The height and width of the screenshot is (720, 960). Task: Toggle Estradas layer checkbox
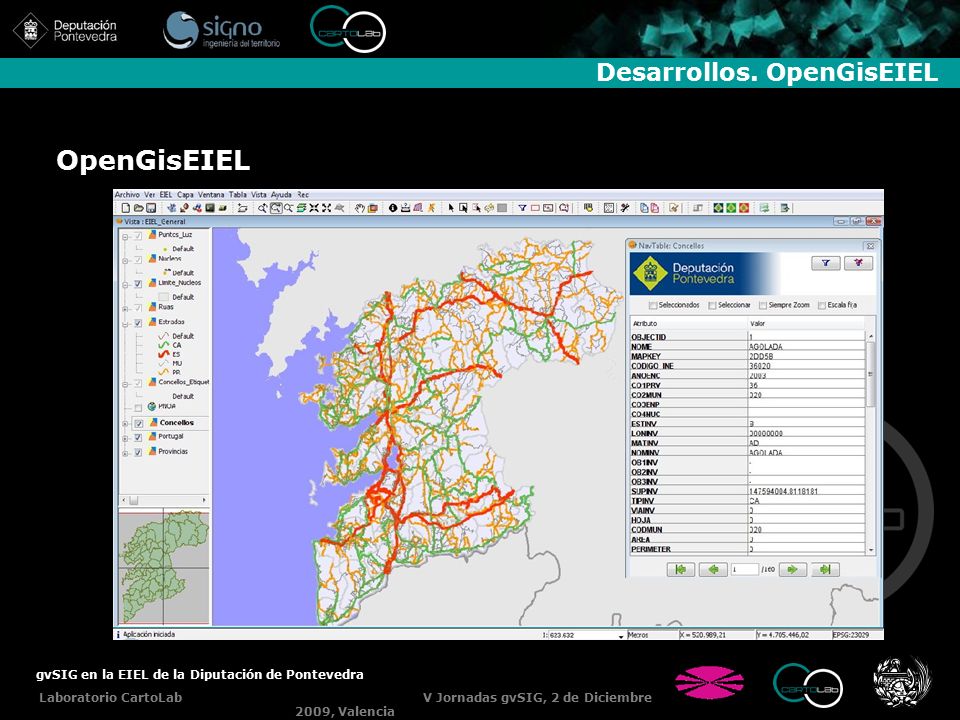[138, 323]
